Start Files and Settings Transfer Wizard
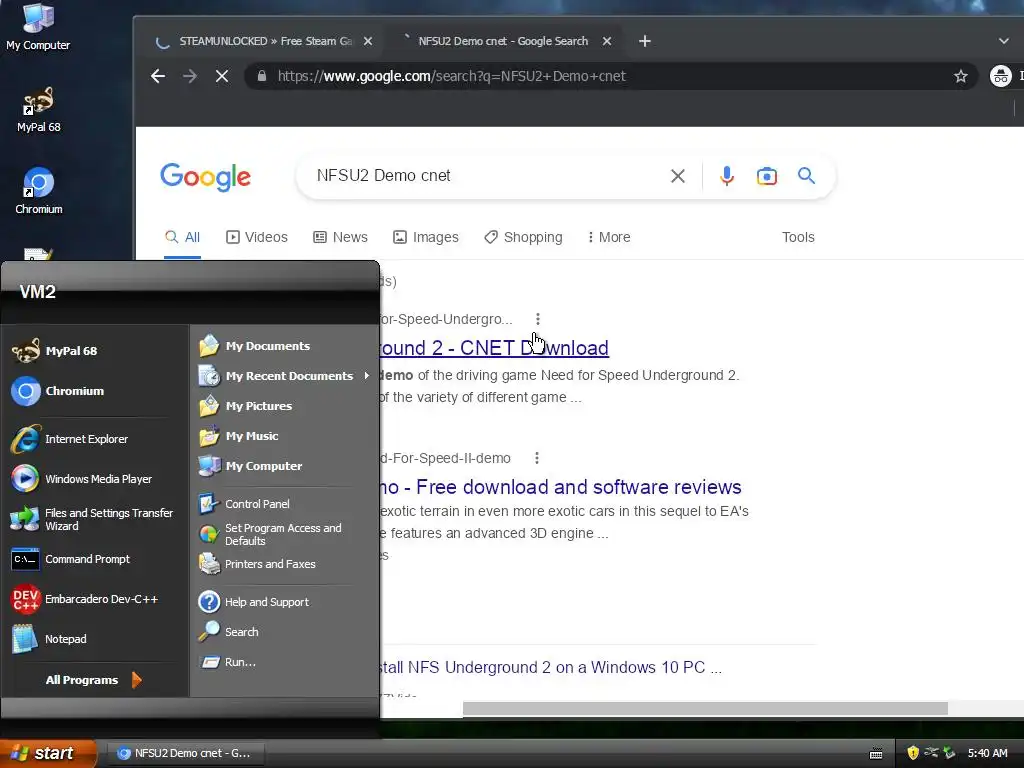Viewport: 1024px width, 768px height. click(92, 519)
